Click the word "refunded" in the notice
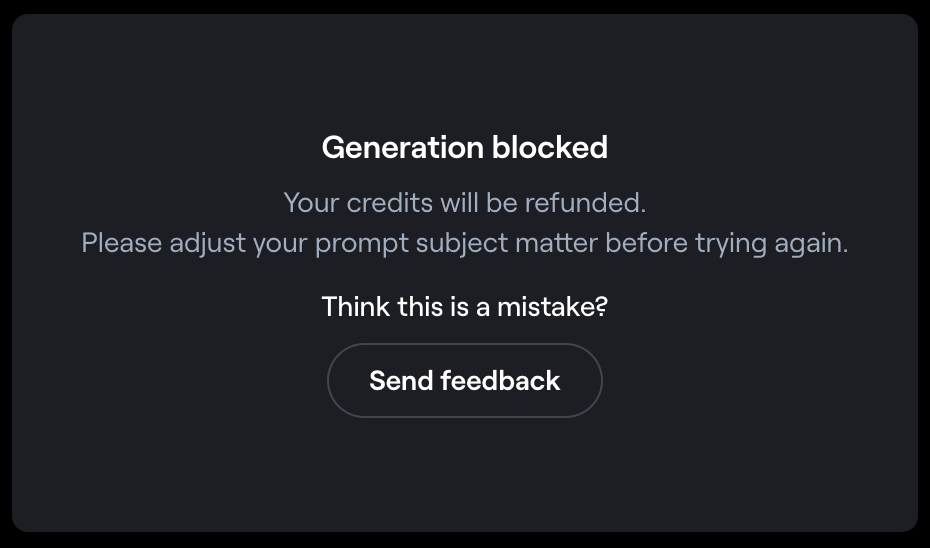The width and height of the screenshot is (930, 548). [x=592, y=203]
